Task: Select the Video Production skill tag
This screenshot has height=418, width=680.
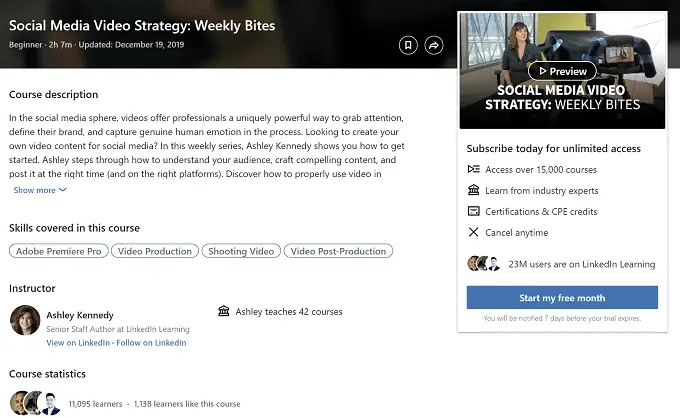Action: coord(154,251)
